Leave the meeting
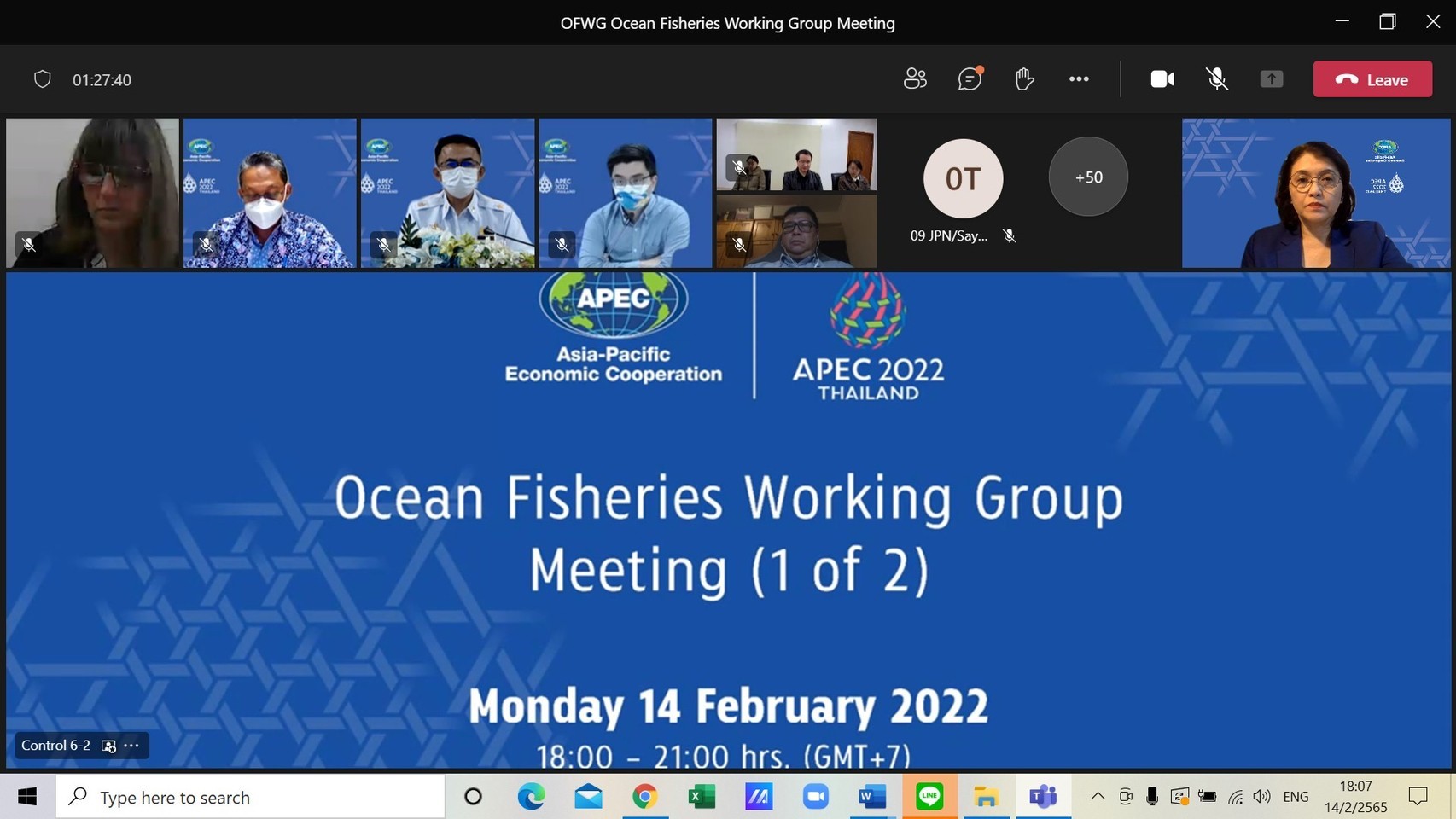Viewport: 1456px width, 819px height. tap(1372, 79)
